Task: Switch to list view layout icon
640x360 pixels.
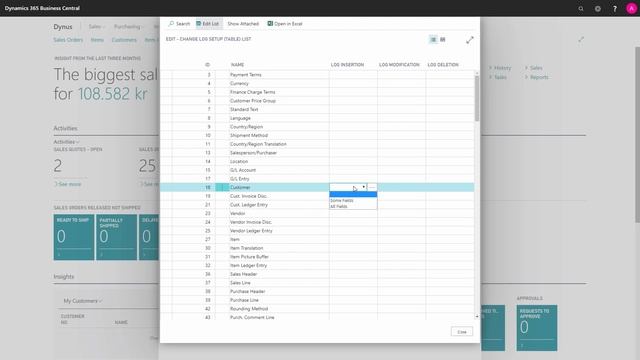Action: click(x=433, y=40)
